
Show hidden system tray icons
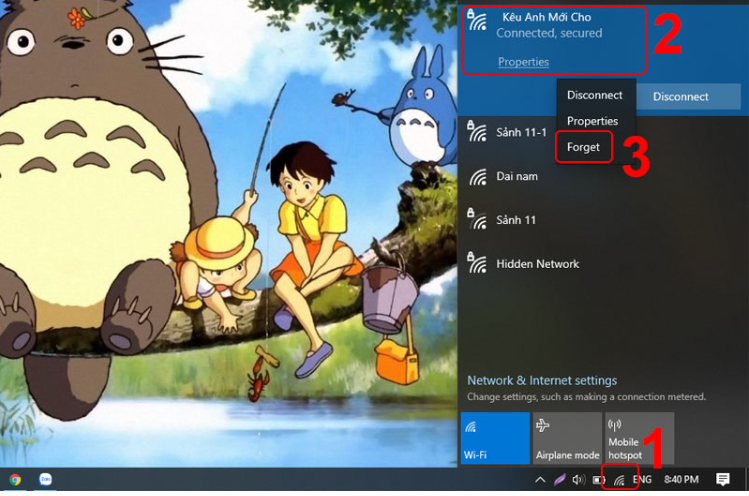point(540,479)
